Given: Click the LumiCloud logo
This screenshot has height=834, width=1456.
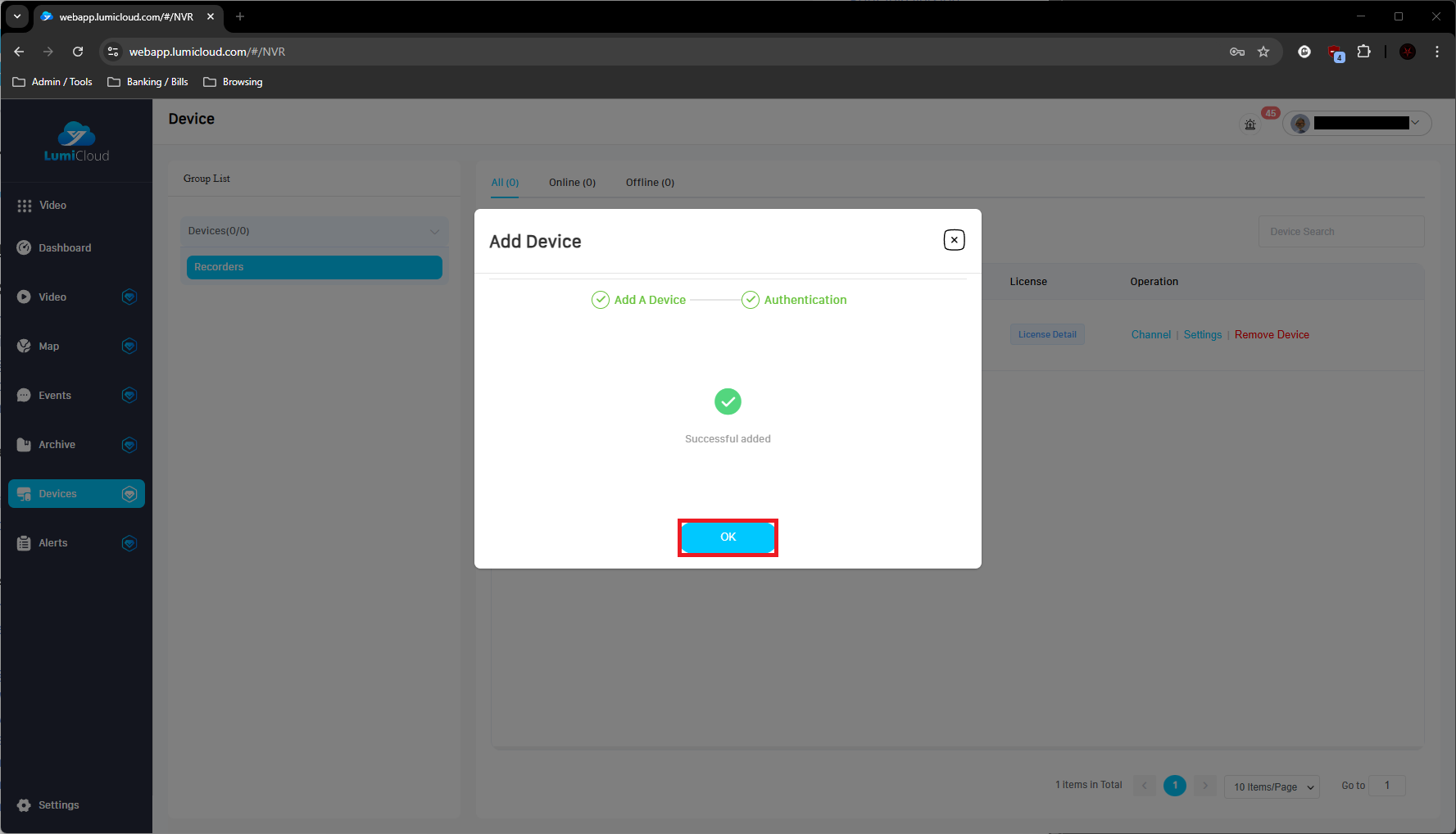Looking at the screenshot, I should coord(76,143).
